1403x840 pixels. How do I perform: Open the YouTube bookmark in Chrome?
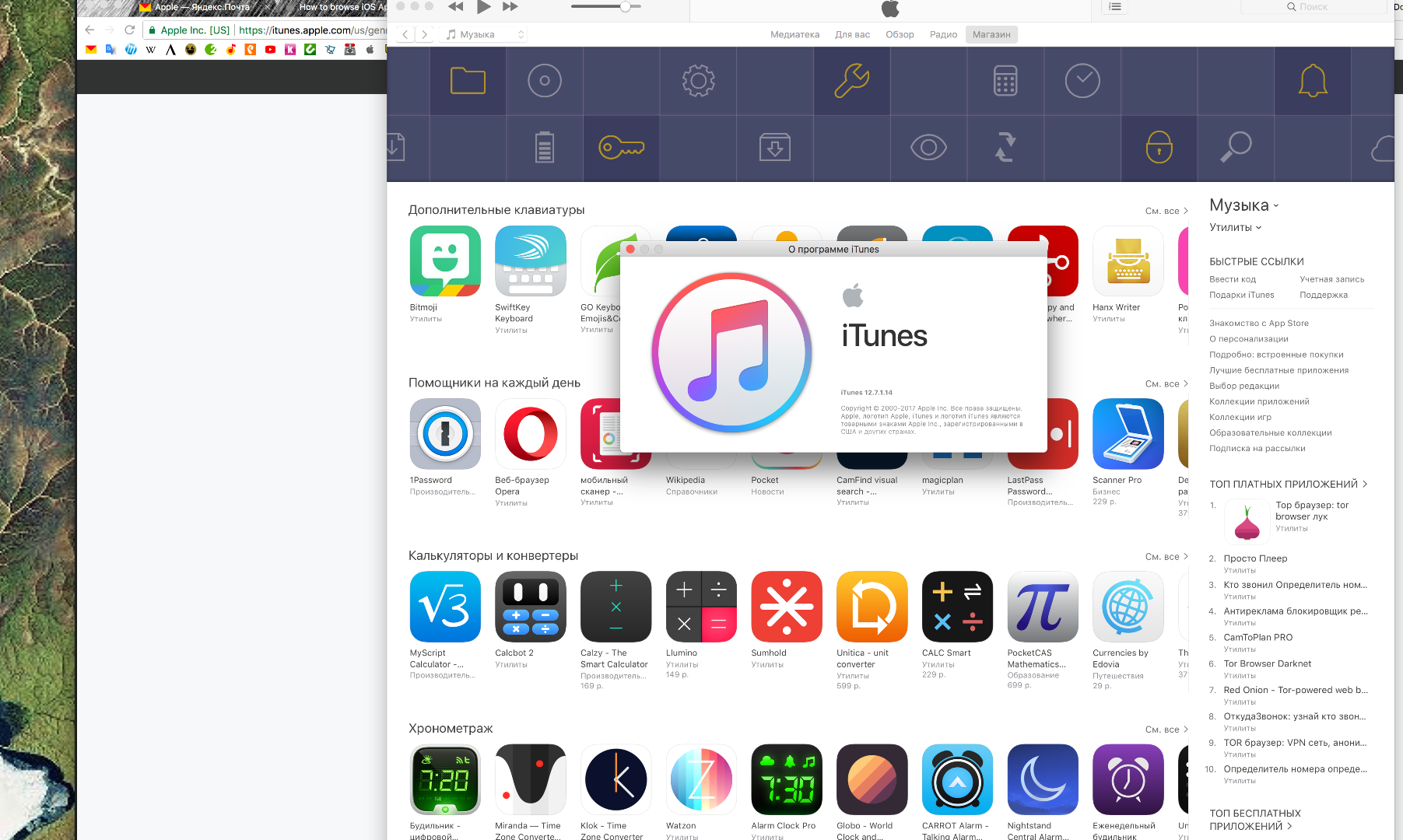(270, 50)
